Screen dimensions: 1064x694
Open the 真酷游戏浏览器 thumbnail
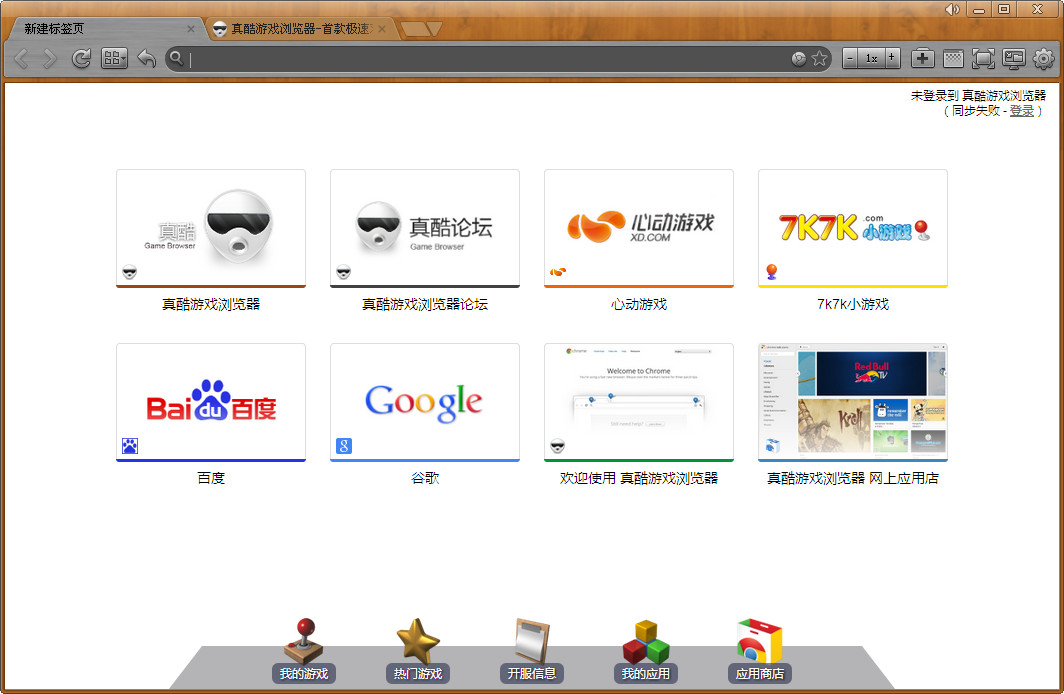(211, 228)
